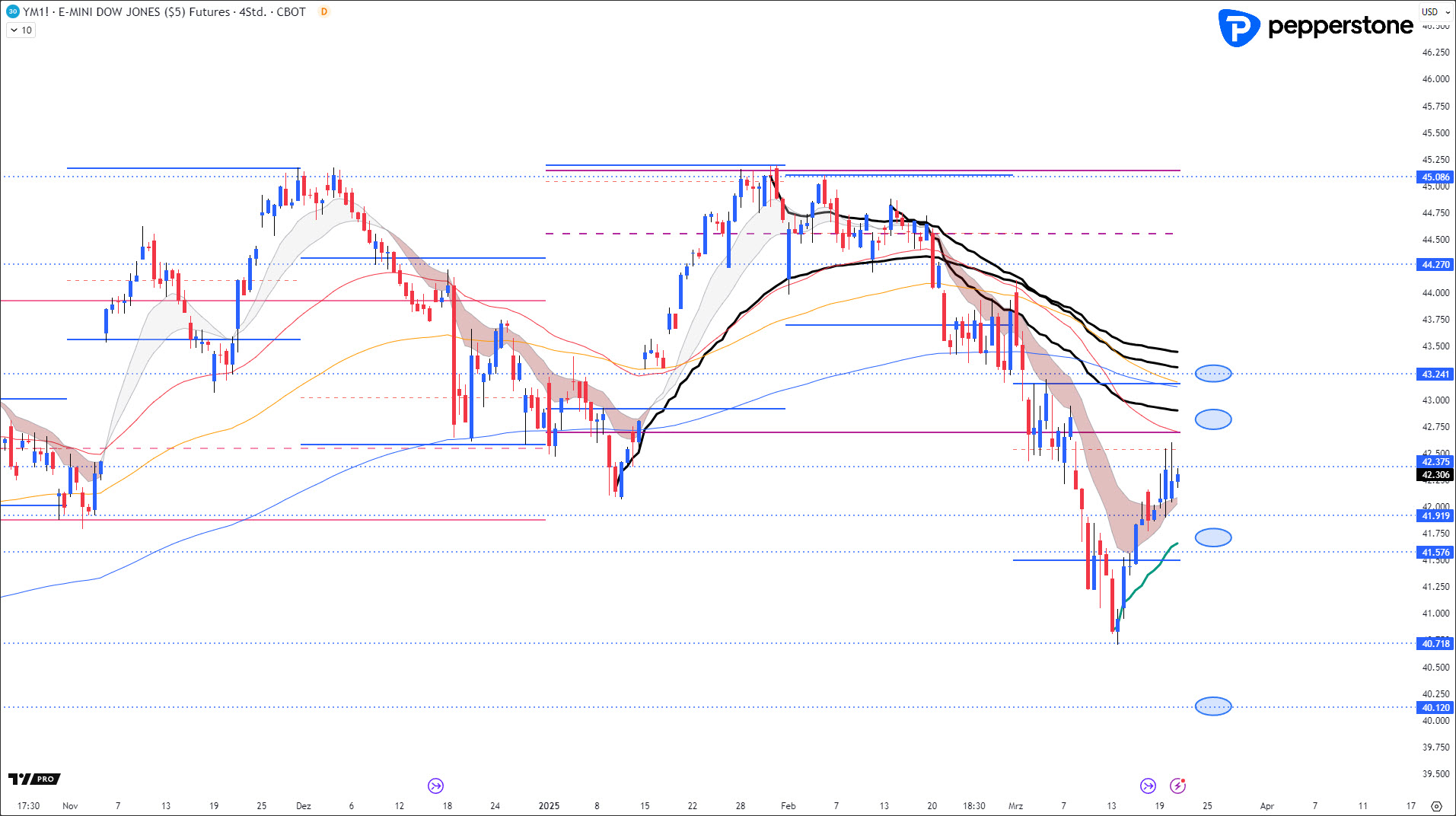1456x816 pixels.
Task: Click the YM1! symbol logo badge
Action: click(12, 11)
